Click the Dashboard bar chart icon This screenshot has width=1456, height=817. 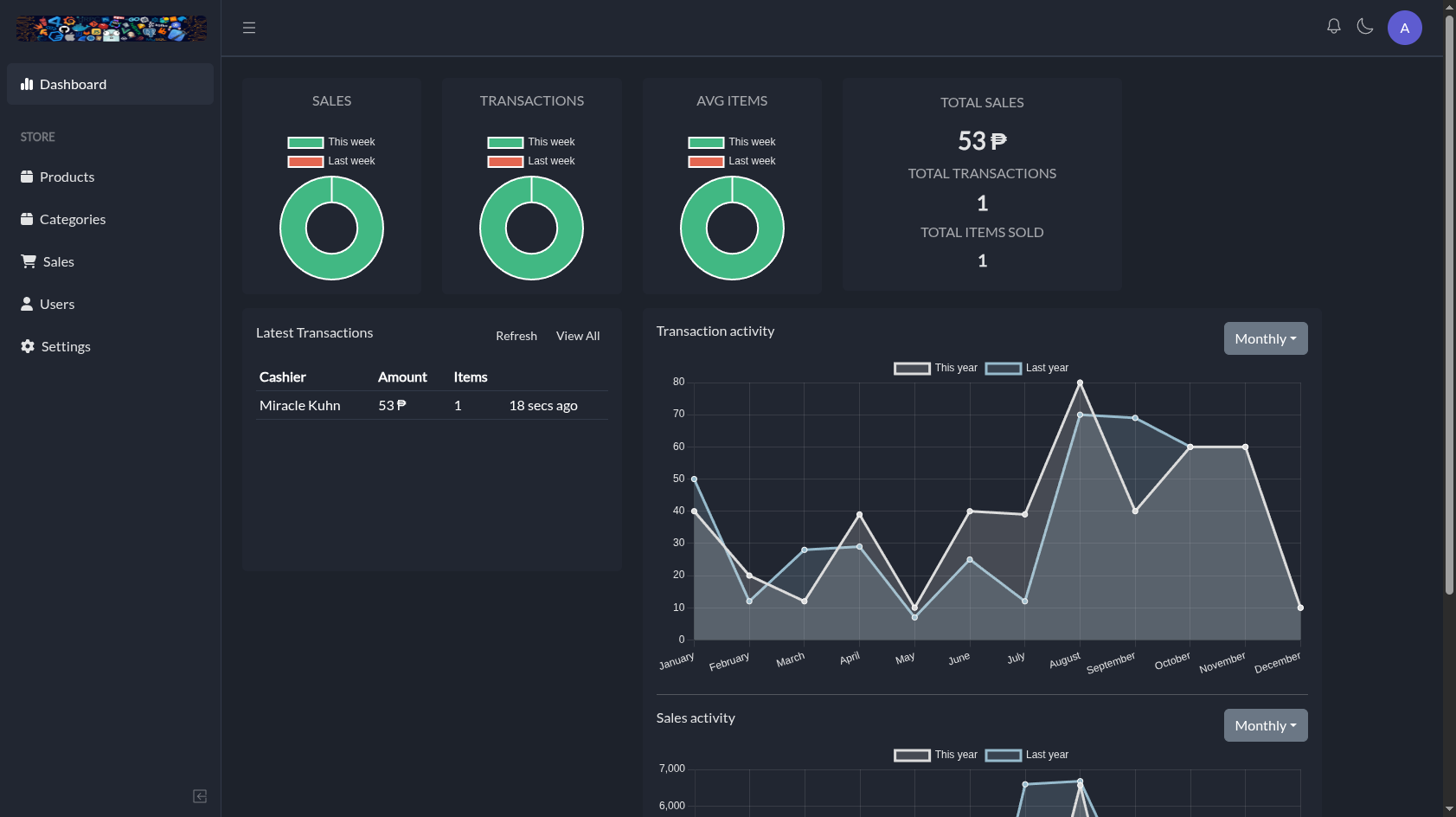(x=27, y=84)
